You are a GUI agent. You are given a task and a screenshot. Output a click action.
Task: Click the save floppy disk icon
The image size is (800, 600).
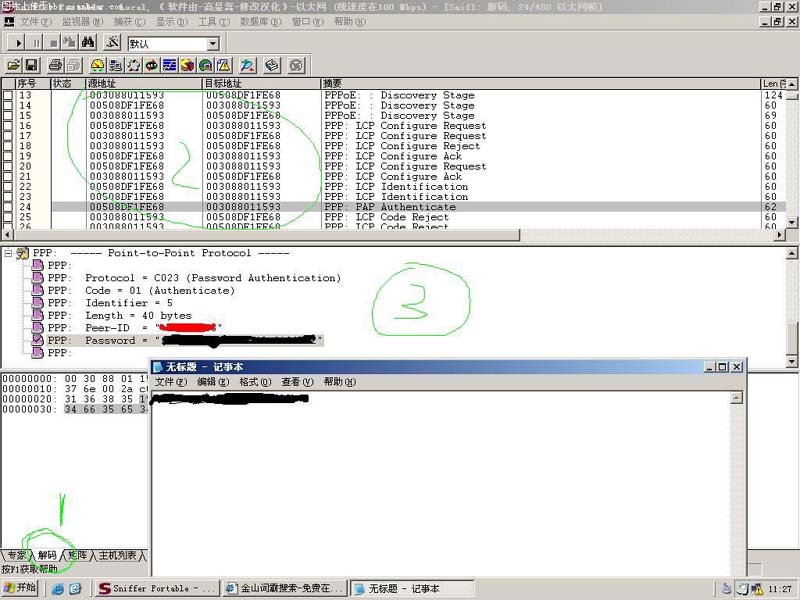[31, 65]
